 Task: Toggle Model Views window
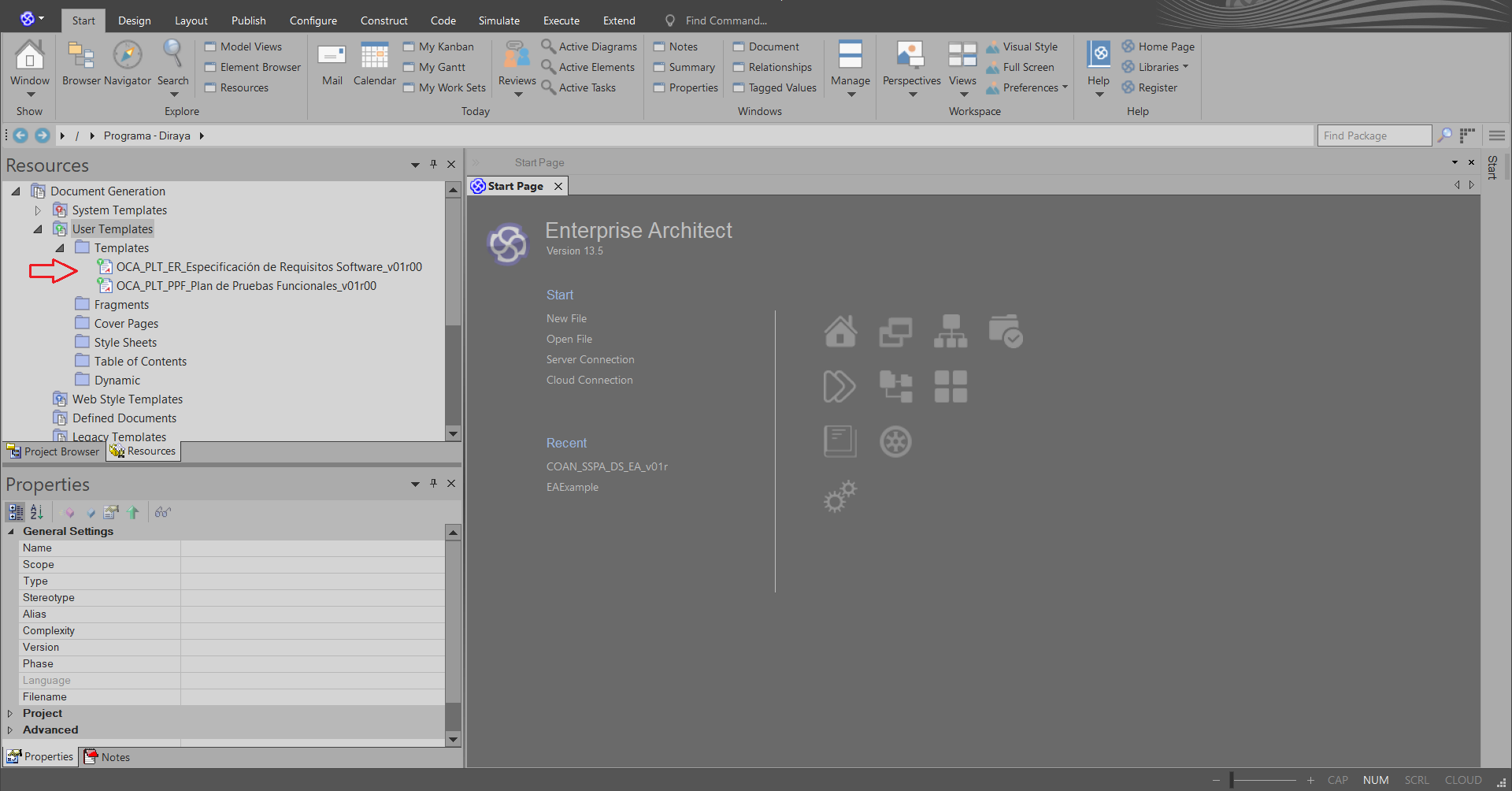tap(243, 46)
